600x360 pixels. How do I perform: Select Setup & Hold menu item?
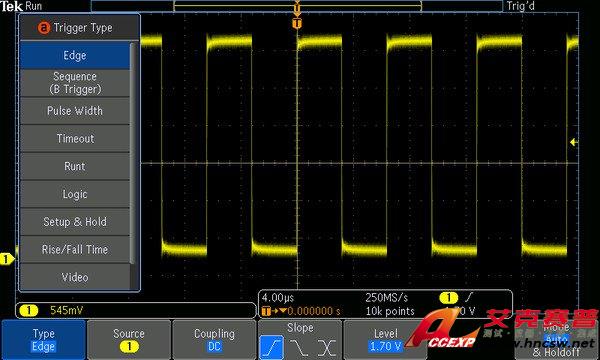click(75, 222)
